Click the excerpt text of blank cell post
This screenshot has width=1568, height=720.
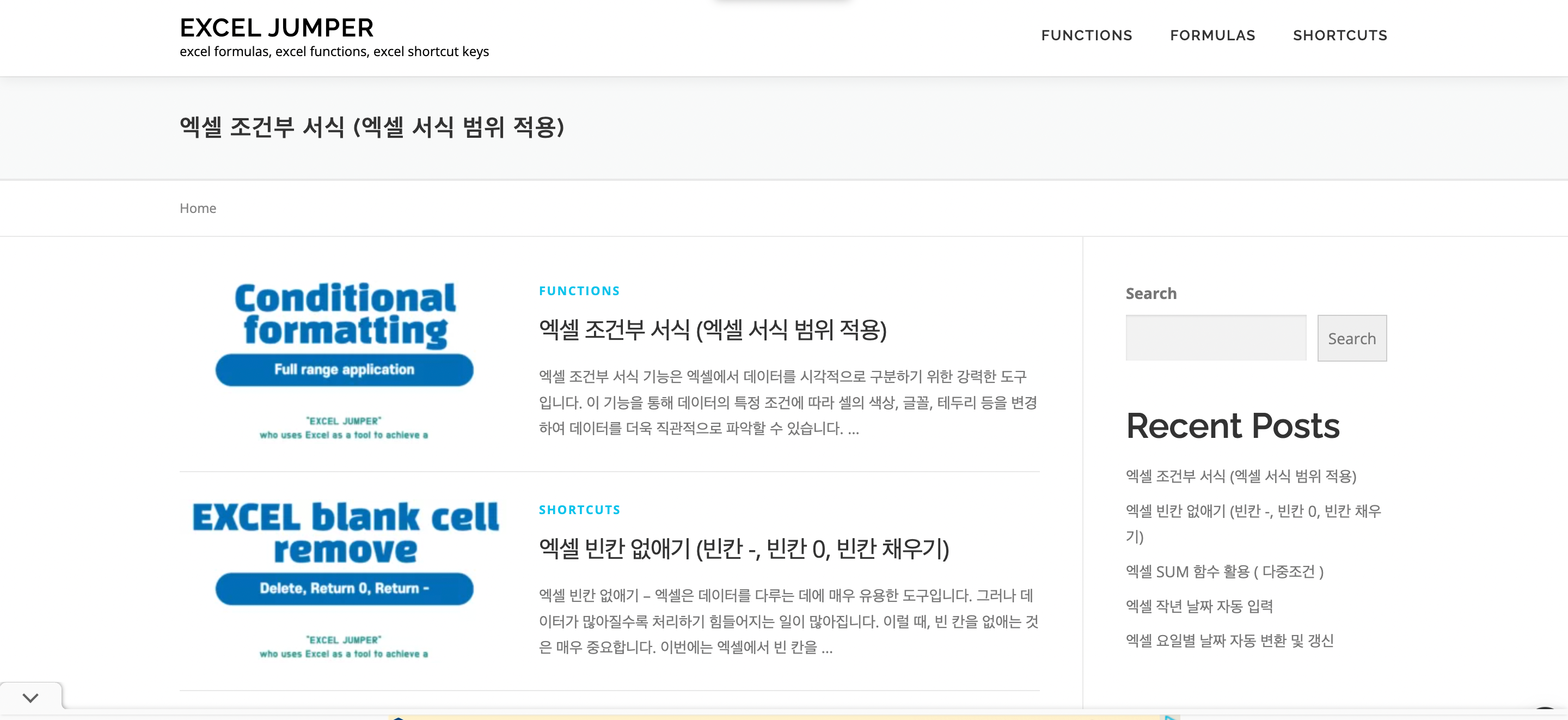(788, 621)
